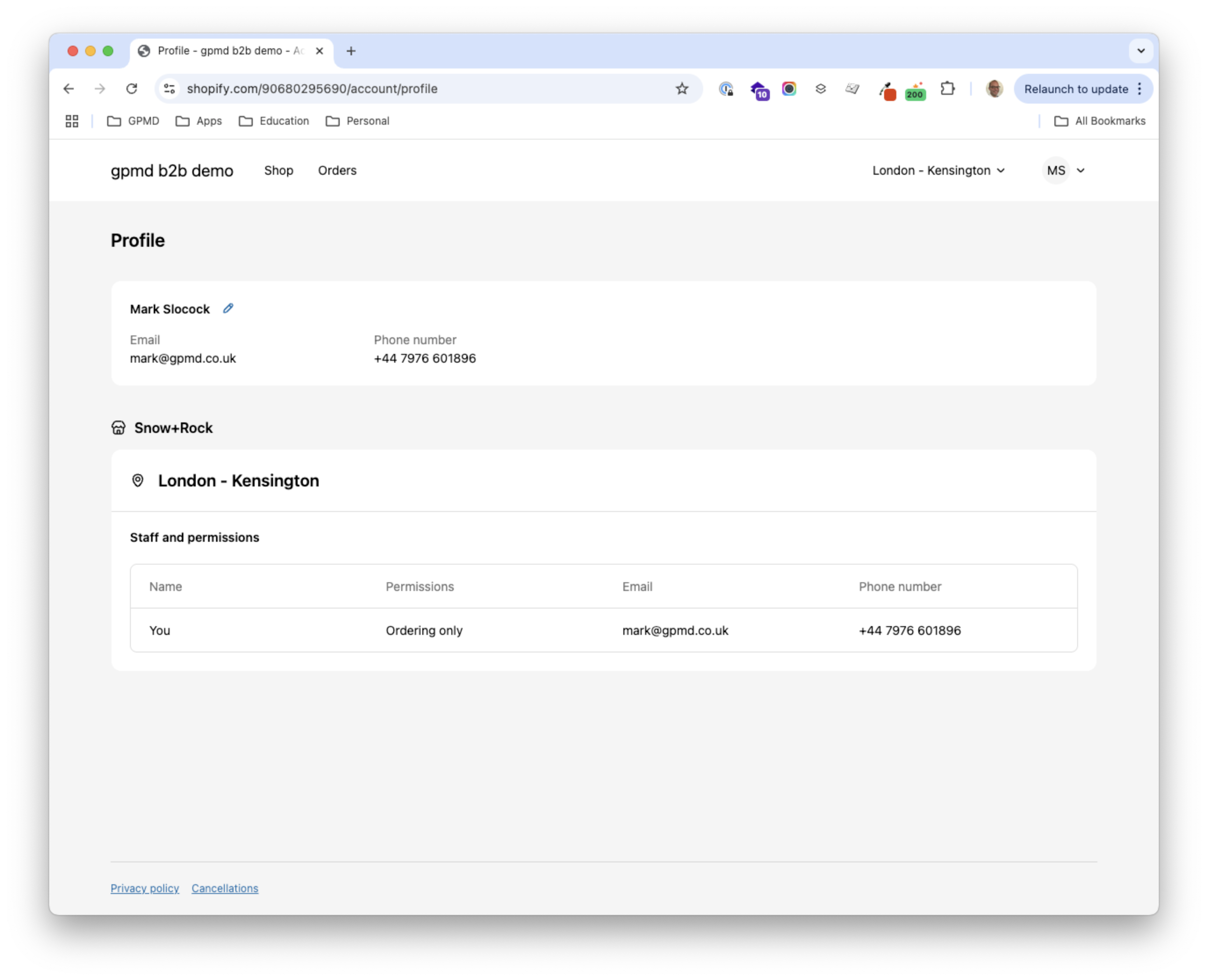Click the site information icon in address bar
Image resolution: width=1208 pixels, height=980 pixels.
[169, 89]
